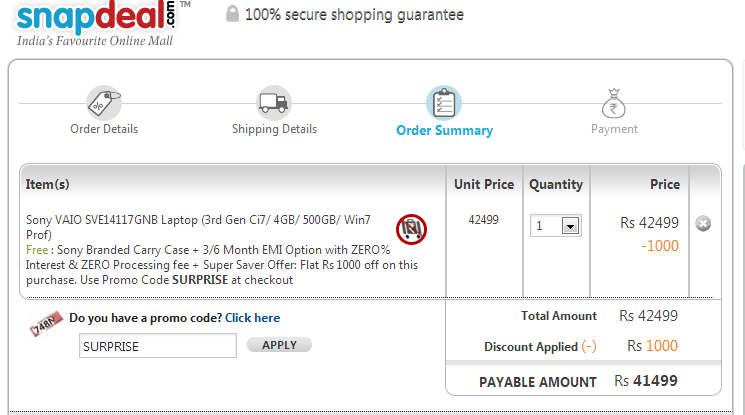Go to the Order Details step label
The image size is (745, 415).
[104, 129]
